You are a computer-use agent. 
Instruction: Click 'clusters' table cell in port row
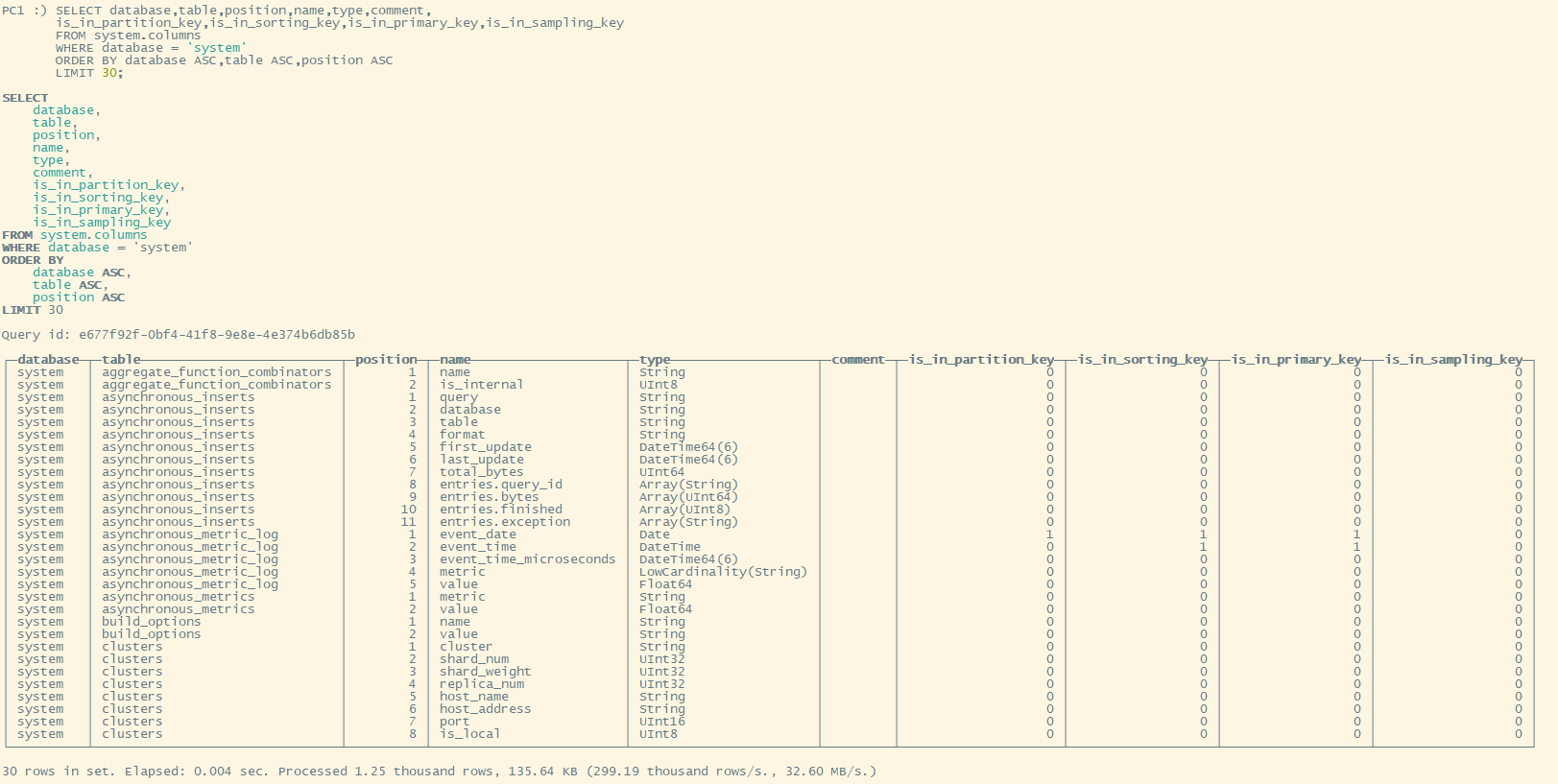pos(132,722)
